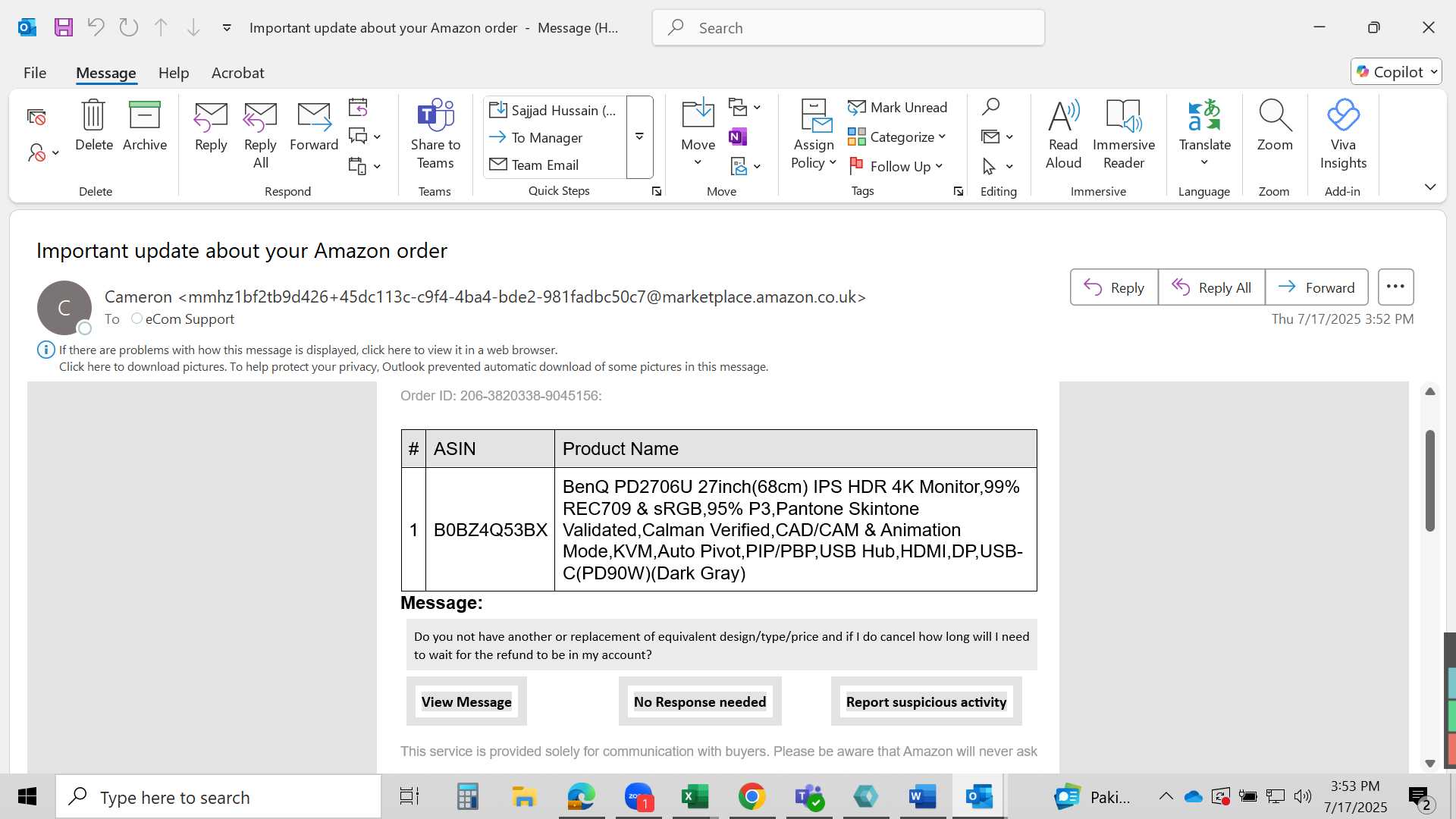Start Read Aloud
This screenshot has width=1456, height=819.
tap(1063, 135)
